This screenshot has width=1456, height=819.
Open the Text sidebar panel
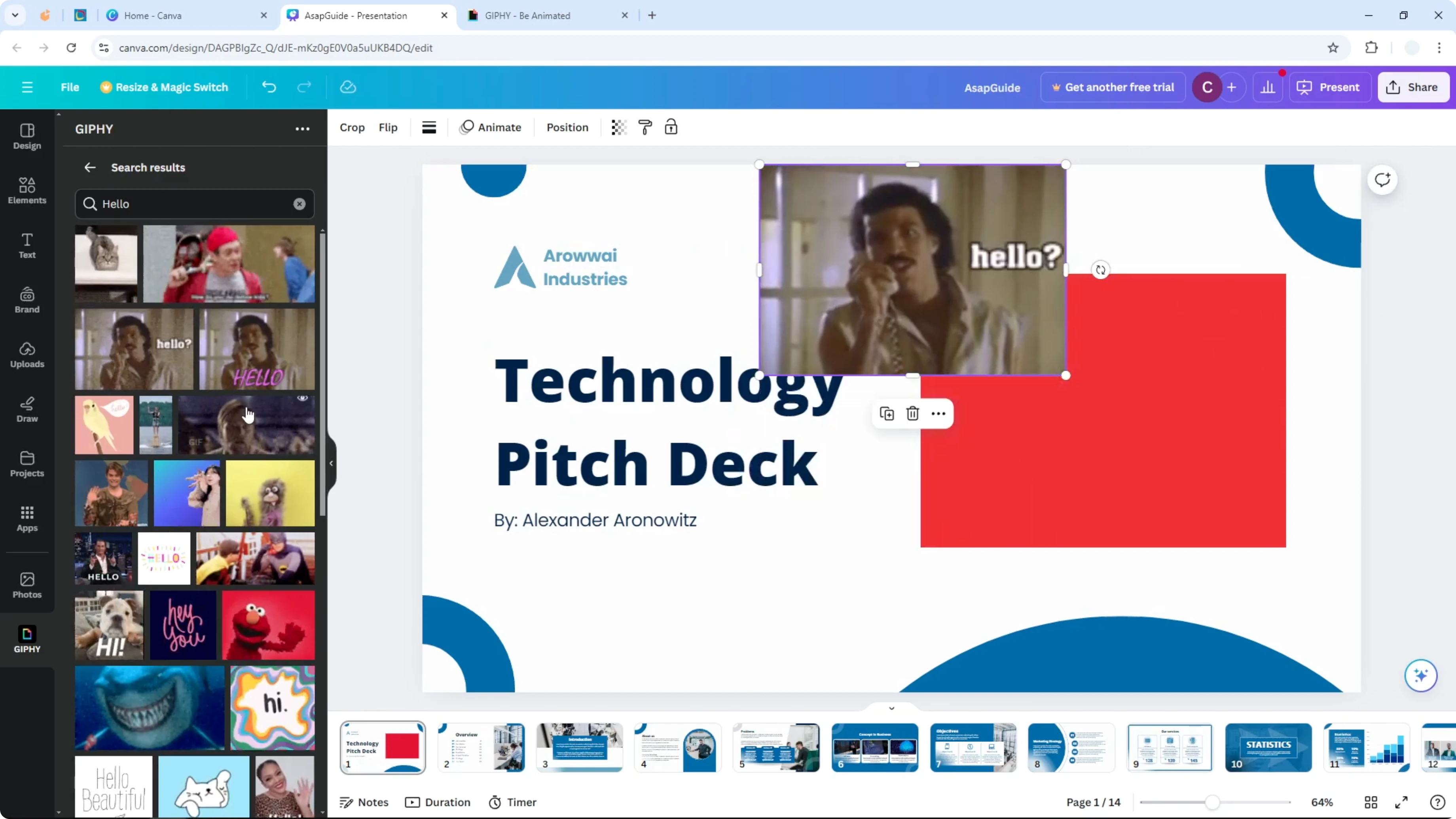pyautogui.click(x=27, y=246)
